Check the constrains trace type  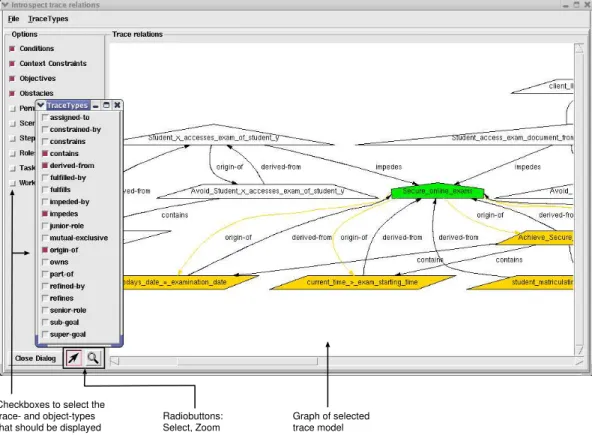[x=45, y=142]
